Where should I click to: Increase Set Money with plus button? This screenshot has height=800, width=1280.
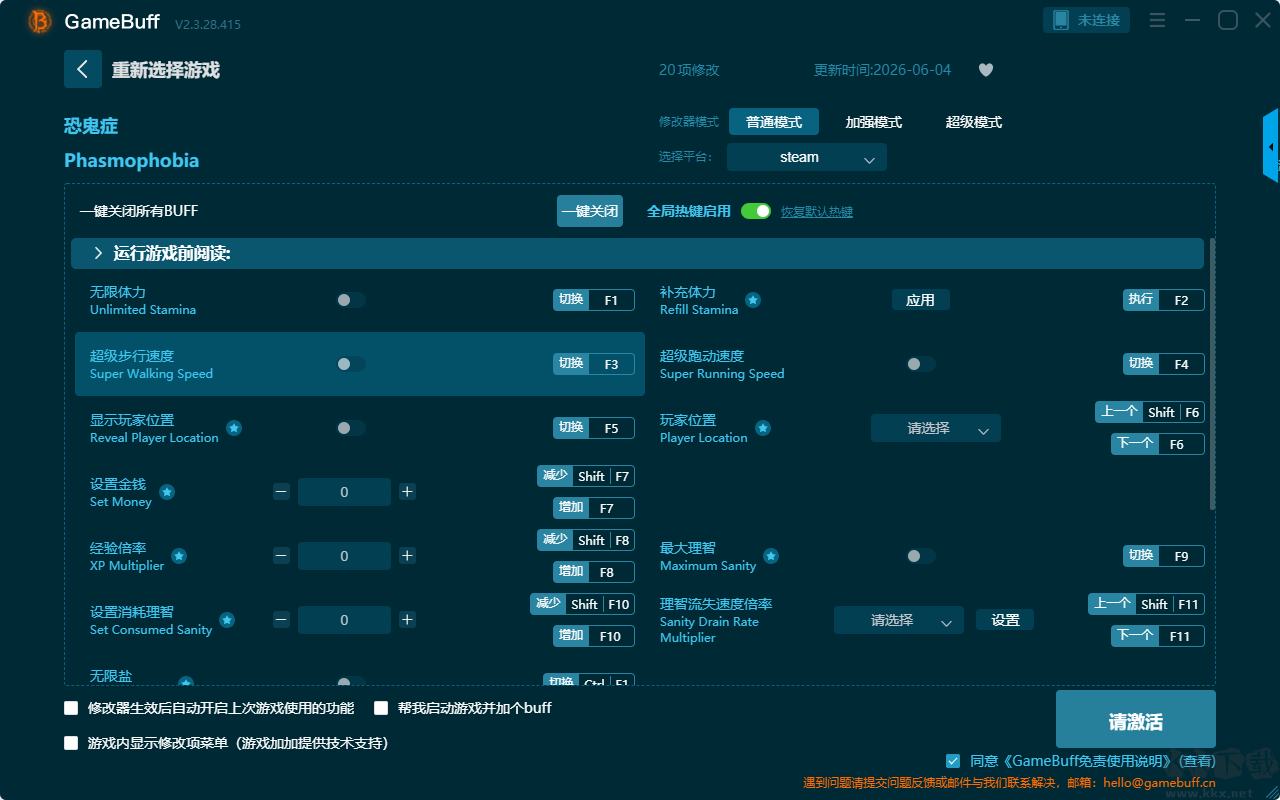(407, 492)
